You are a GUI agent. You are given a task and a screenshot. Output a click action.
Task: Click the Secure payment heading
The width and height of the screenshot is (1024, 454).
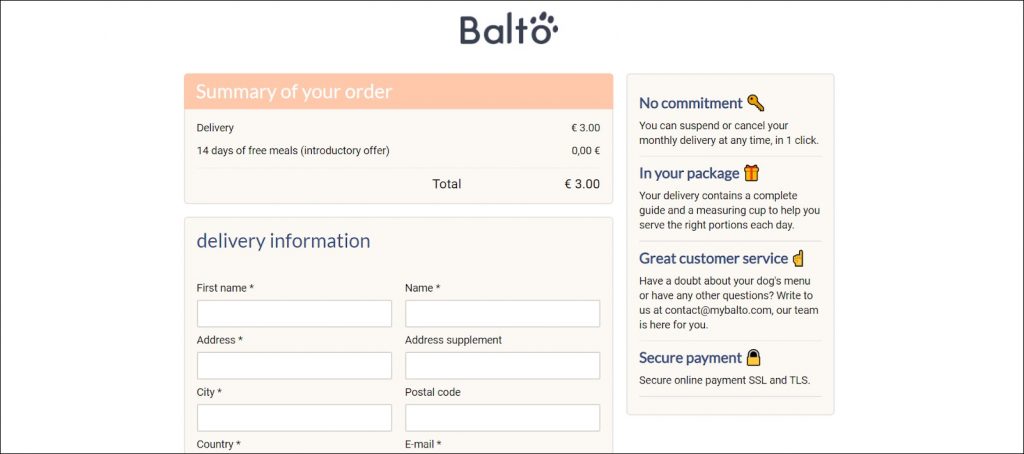[690, 358]
